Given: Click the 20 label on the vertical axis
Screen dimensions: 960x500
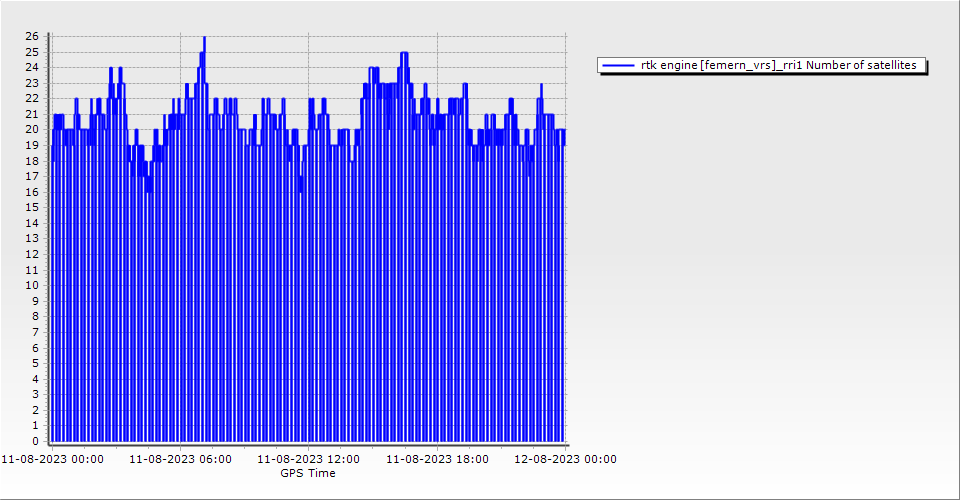Looking at the screenshot, I should [x=32, y=129].
